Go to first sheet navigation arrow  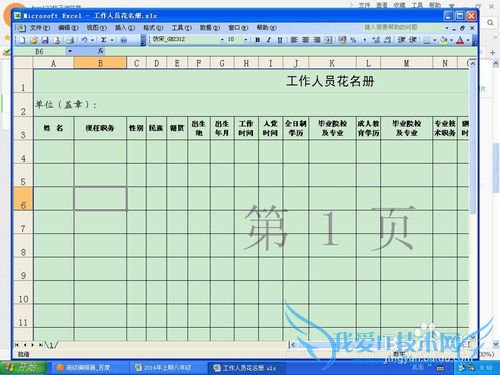pos(17,345)
